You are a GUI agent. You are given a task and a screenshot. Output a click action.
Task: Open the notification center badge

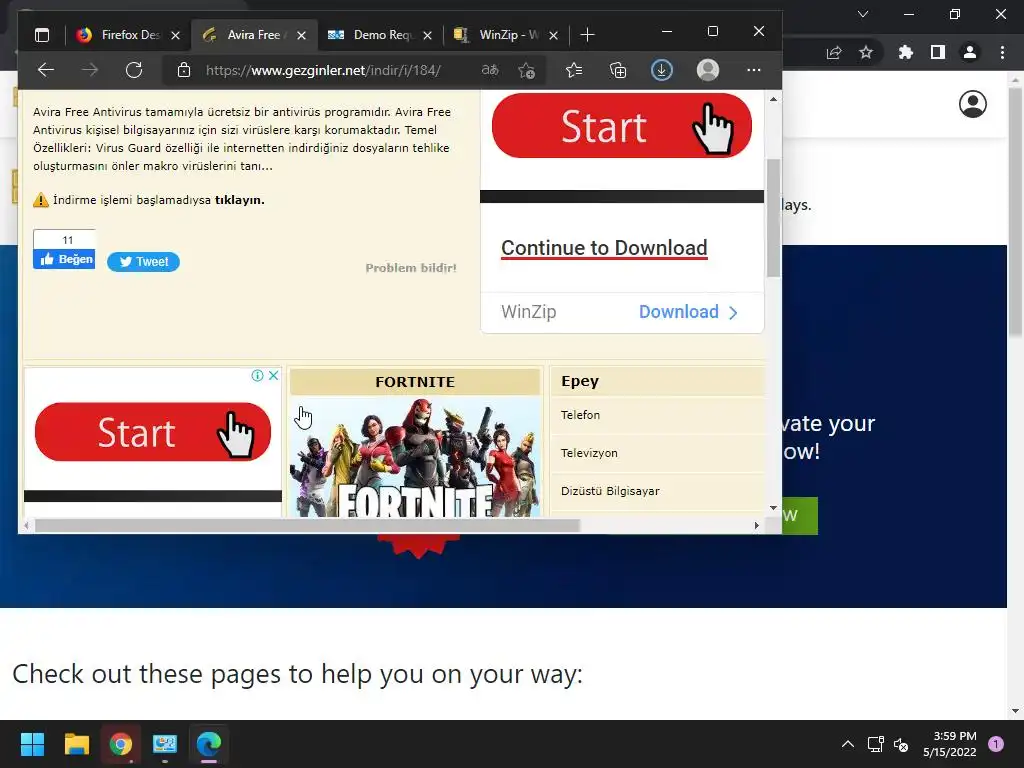point(996,744)
